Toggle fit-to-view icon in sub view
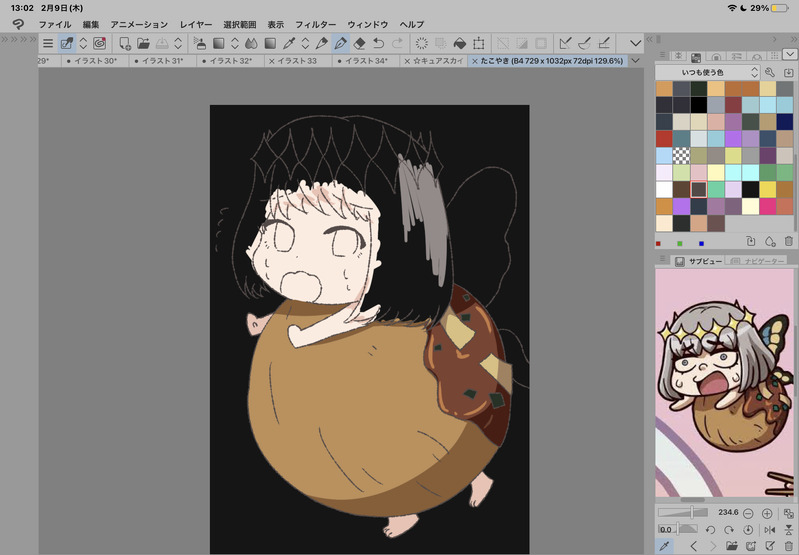 click(789, 513)
